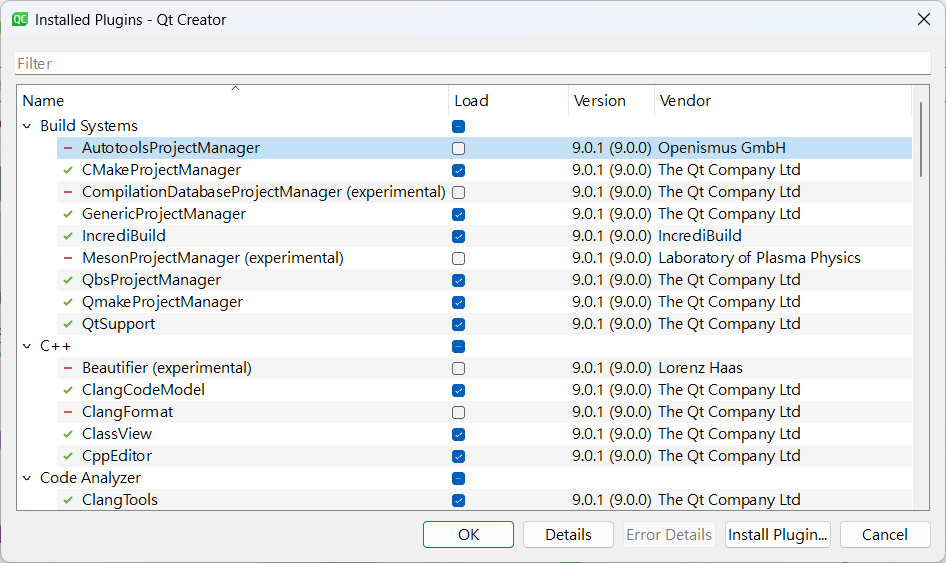Click the Lorenz Haas vendor cell

click(700, 368)
